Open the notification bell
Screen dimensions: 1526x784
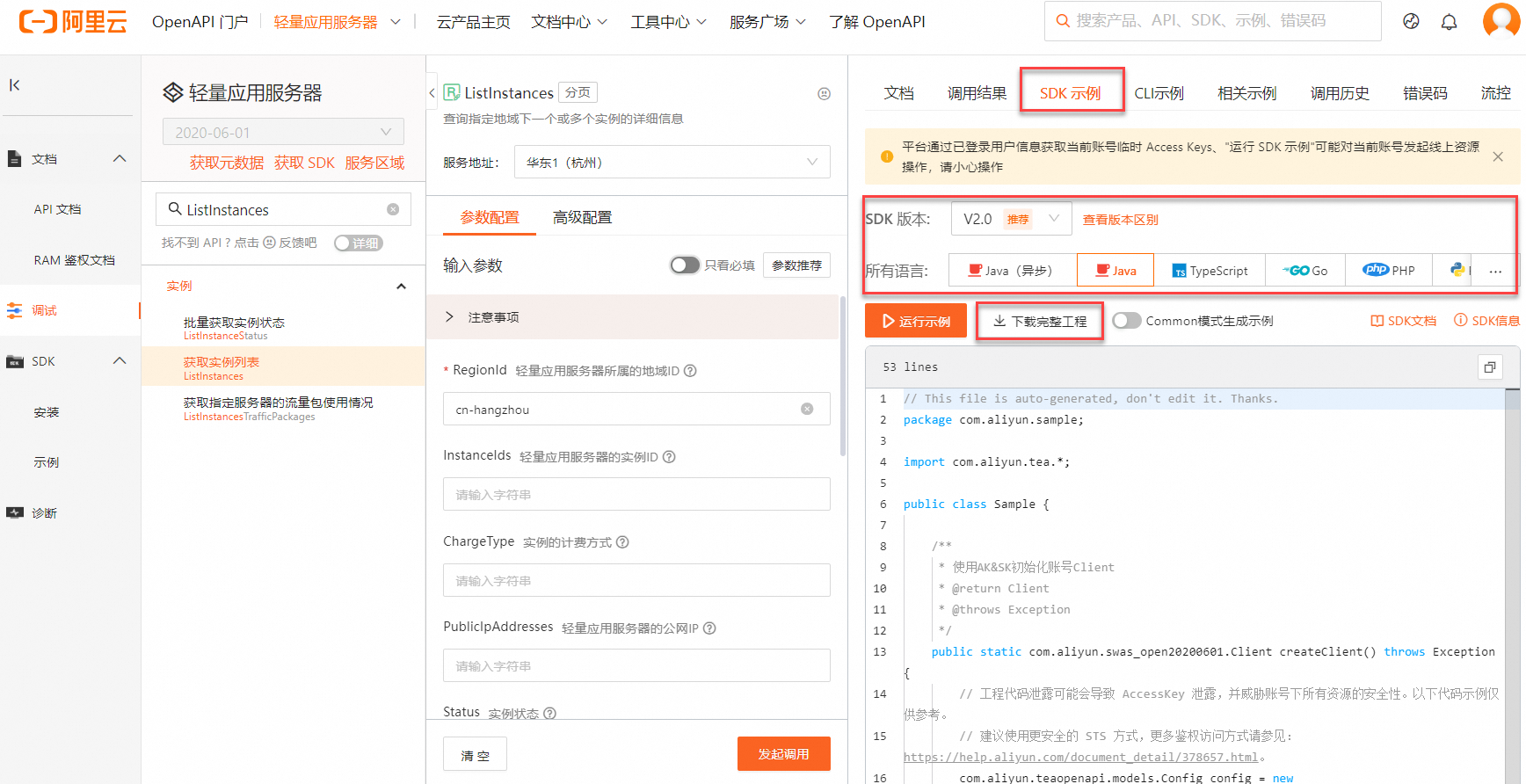[1450, 22]
